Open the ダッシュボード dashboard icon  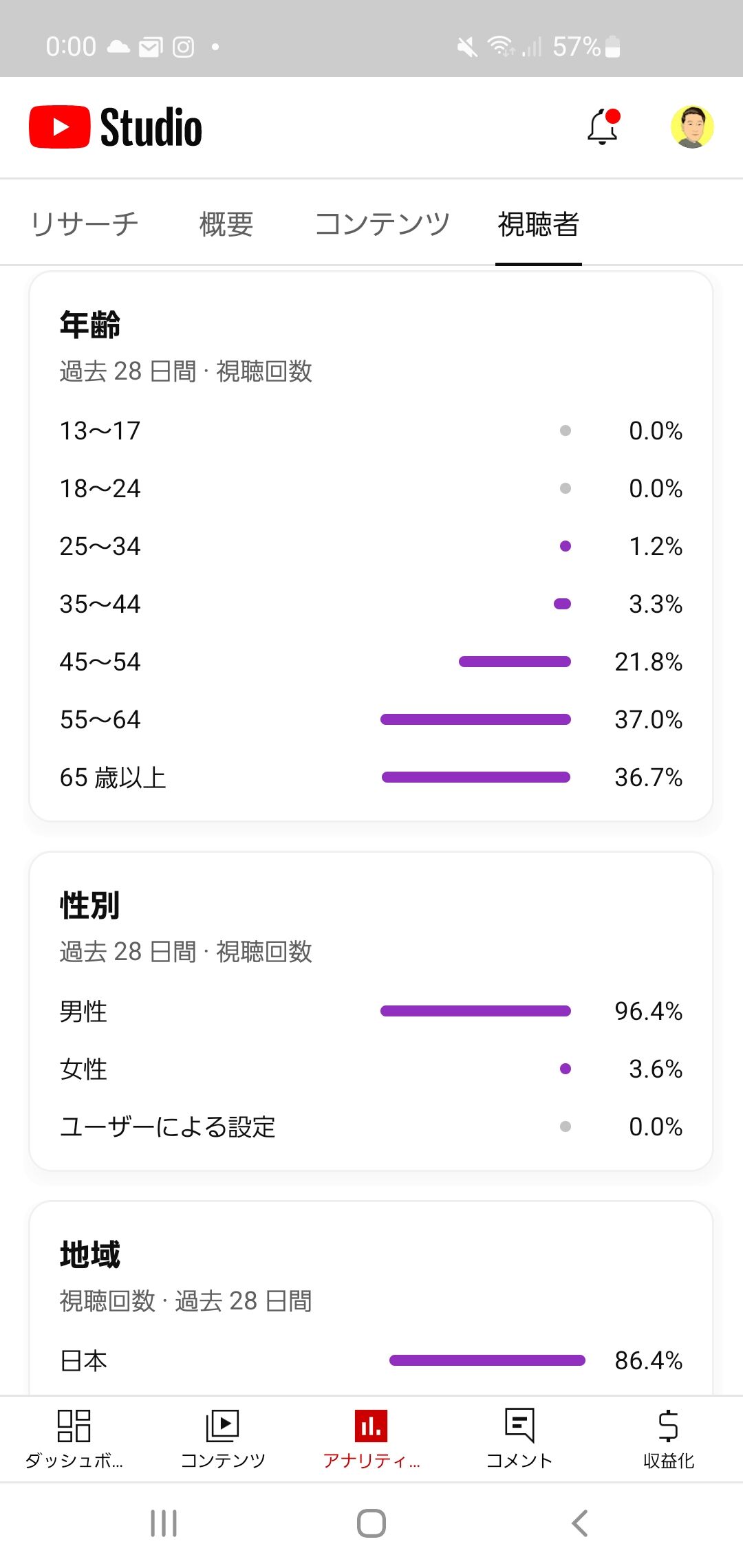(74, 1426)
